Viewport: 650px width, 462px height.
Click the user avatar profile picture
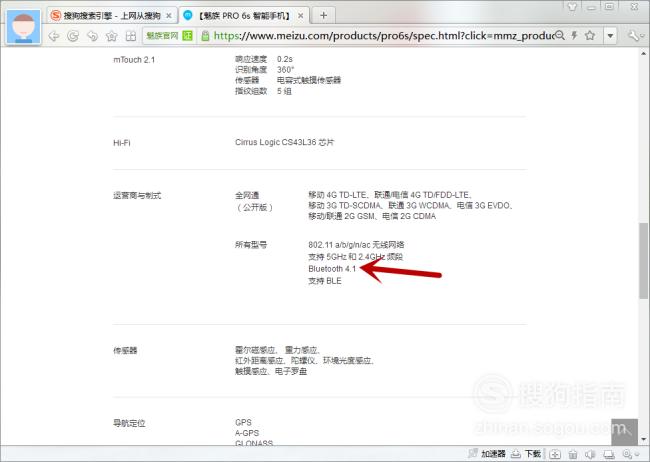click(24, 27)
